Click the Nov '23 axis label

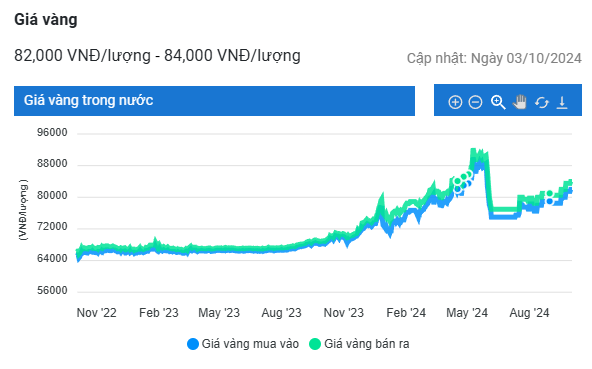pos(344,313)
